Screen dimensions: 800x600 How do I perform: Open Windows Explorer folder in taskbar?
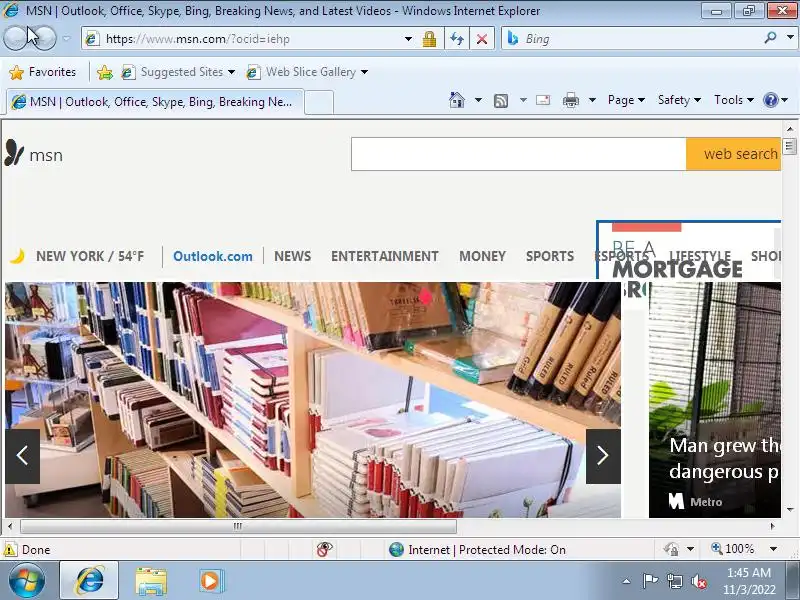click(x=151, y=581)
